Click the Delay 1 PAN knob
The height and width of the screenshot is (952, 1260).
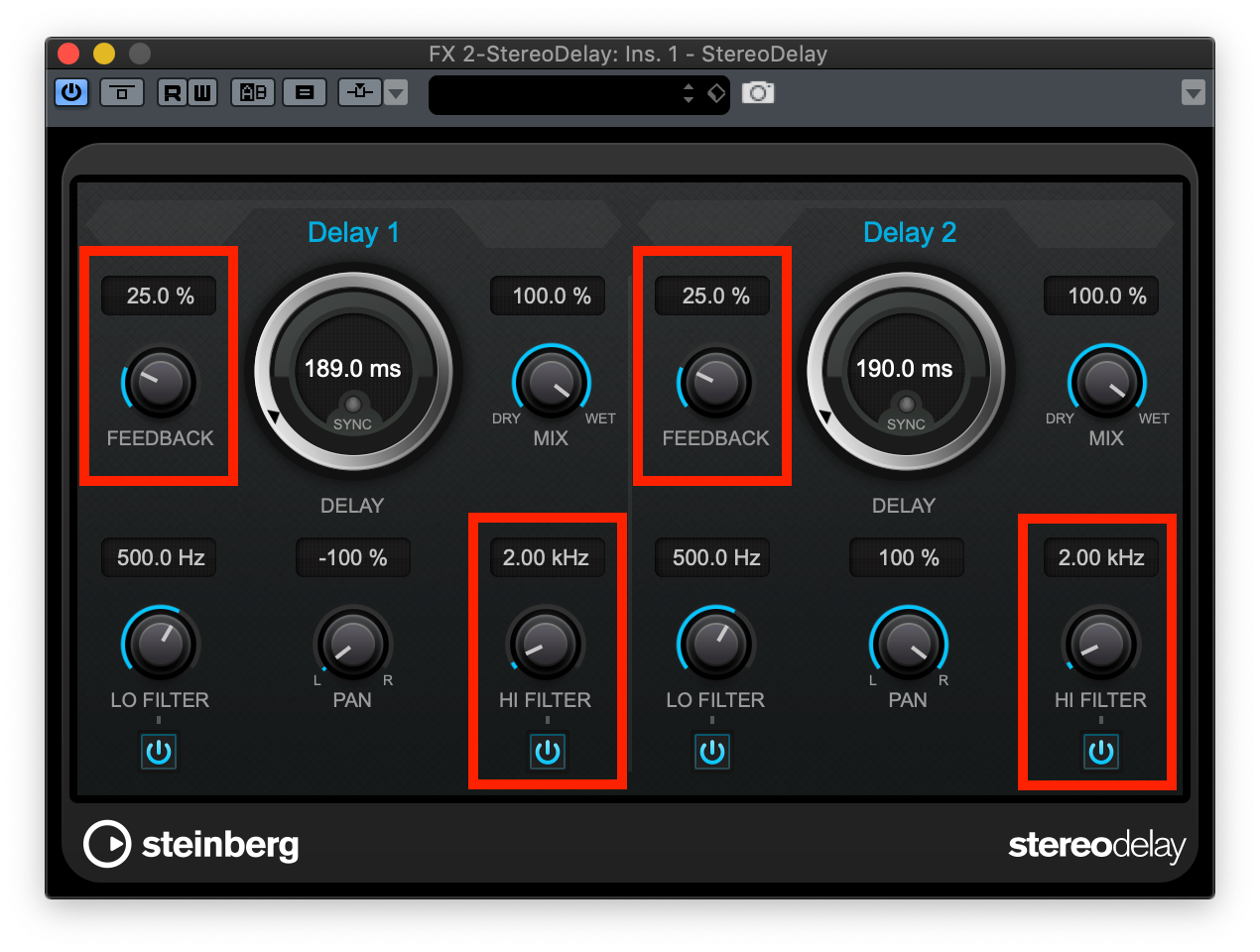tap(352, 644)
